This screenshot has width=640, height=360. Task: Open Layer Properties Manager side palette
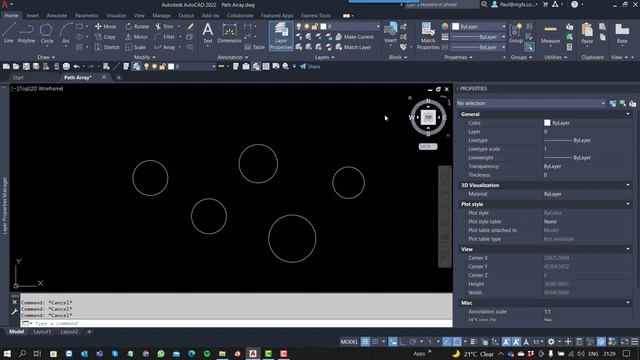[5, 206]
